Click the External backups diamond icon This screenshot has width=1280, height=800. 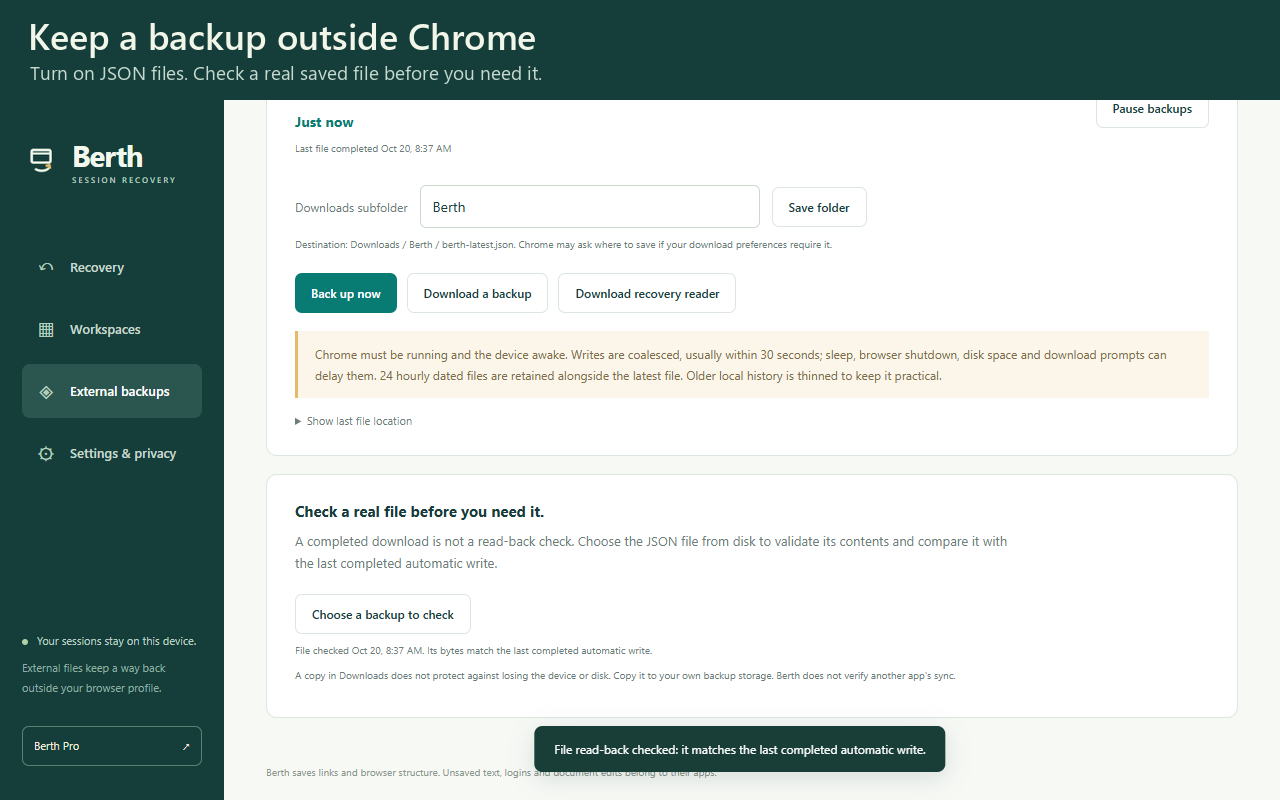click(46, 391)
